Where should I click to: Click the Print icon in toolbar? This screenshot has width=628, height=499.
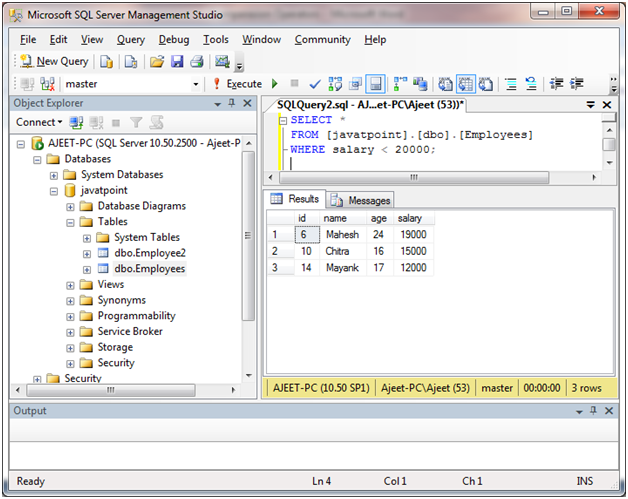click(x=197, y=62)
